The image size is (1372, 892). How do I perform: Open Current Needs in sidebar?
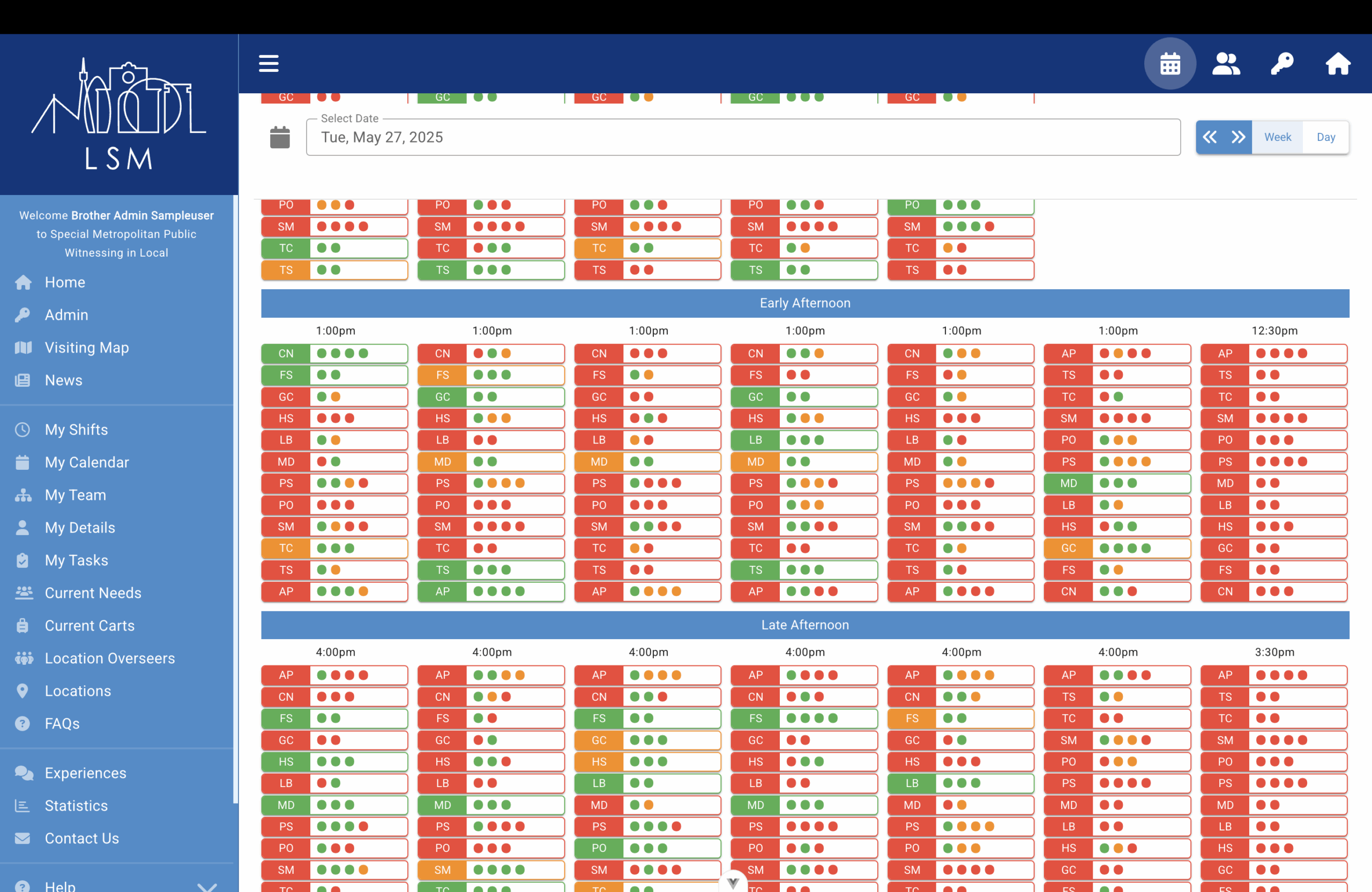tap(93, 593)
